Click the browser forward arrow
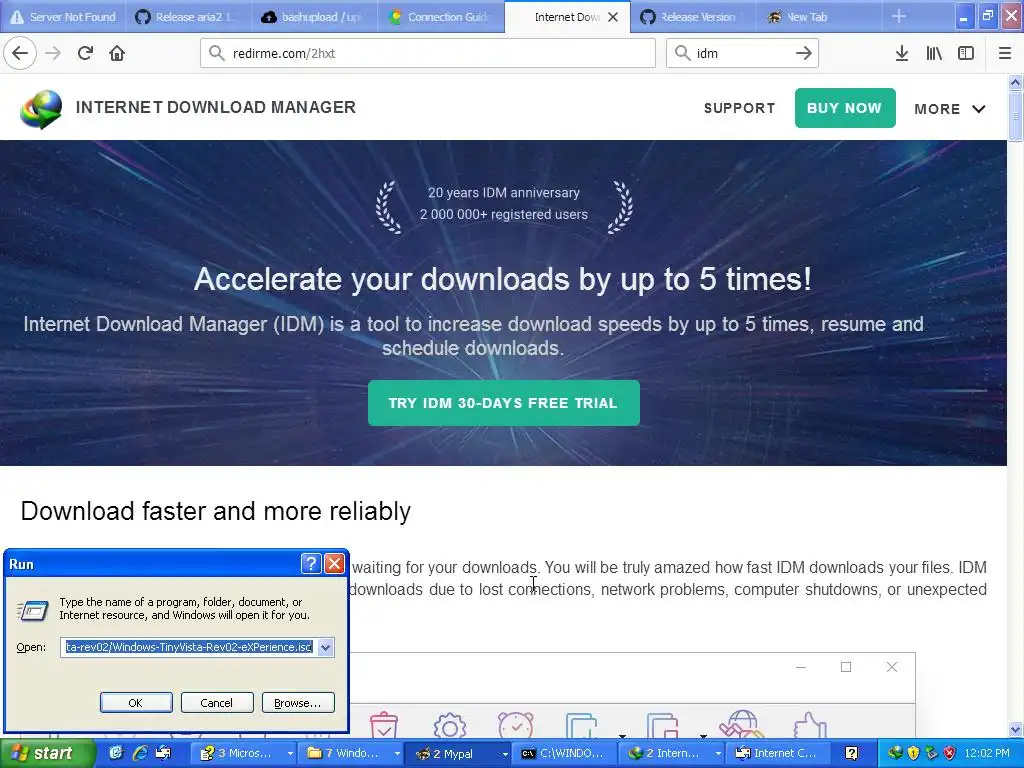Viewport: 1024px width, 768px height. [53, 53]
